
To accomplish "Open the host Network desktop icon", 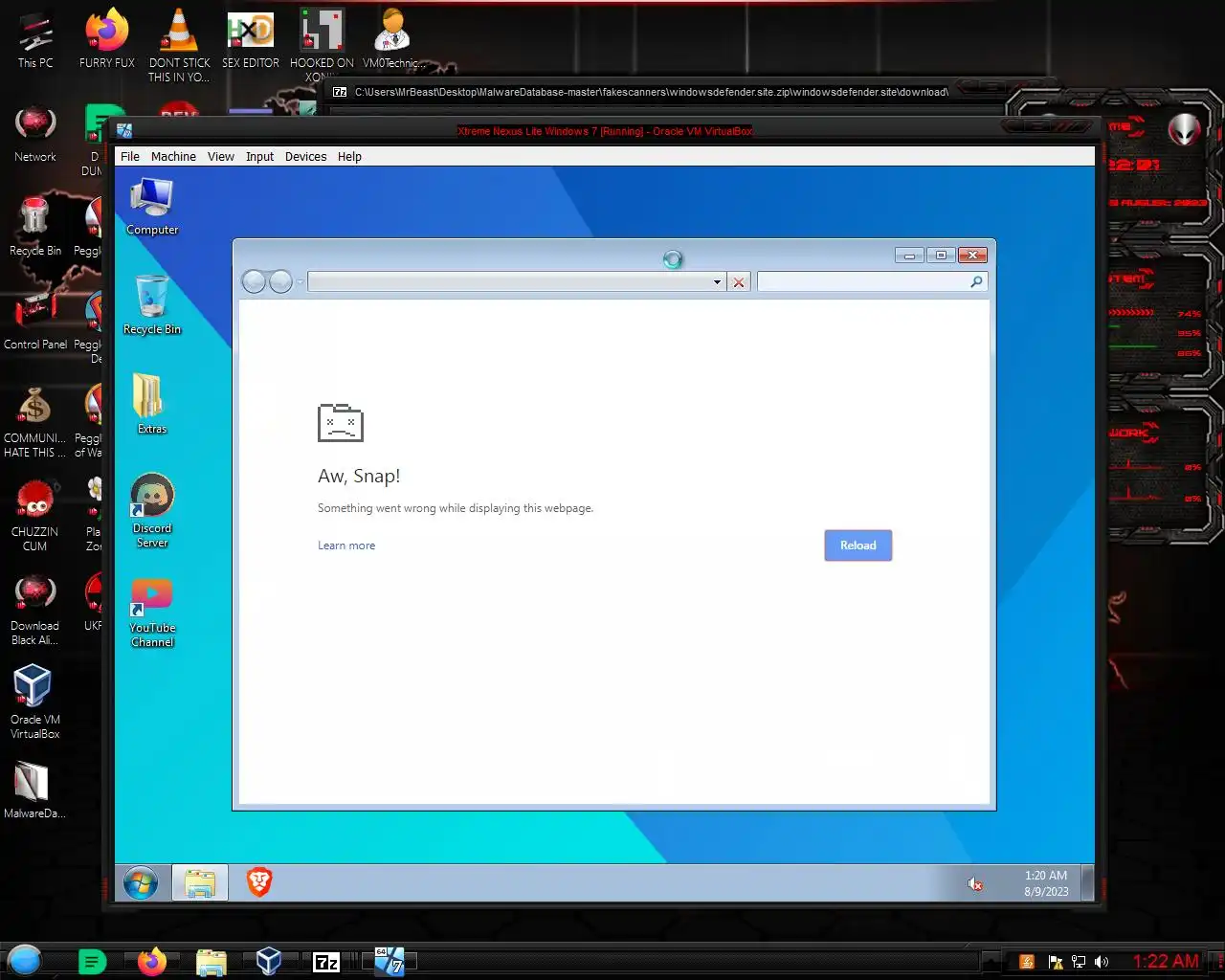I will coord(35,134).
